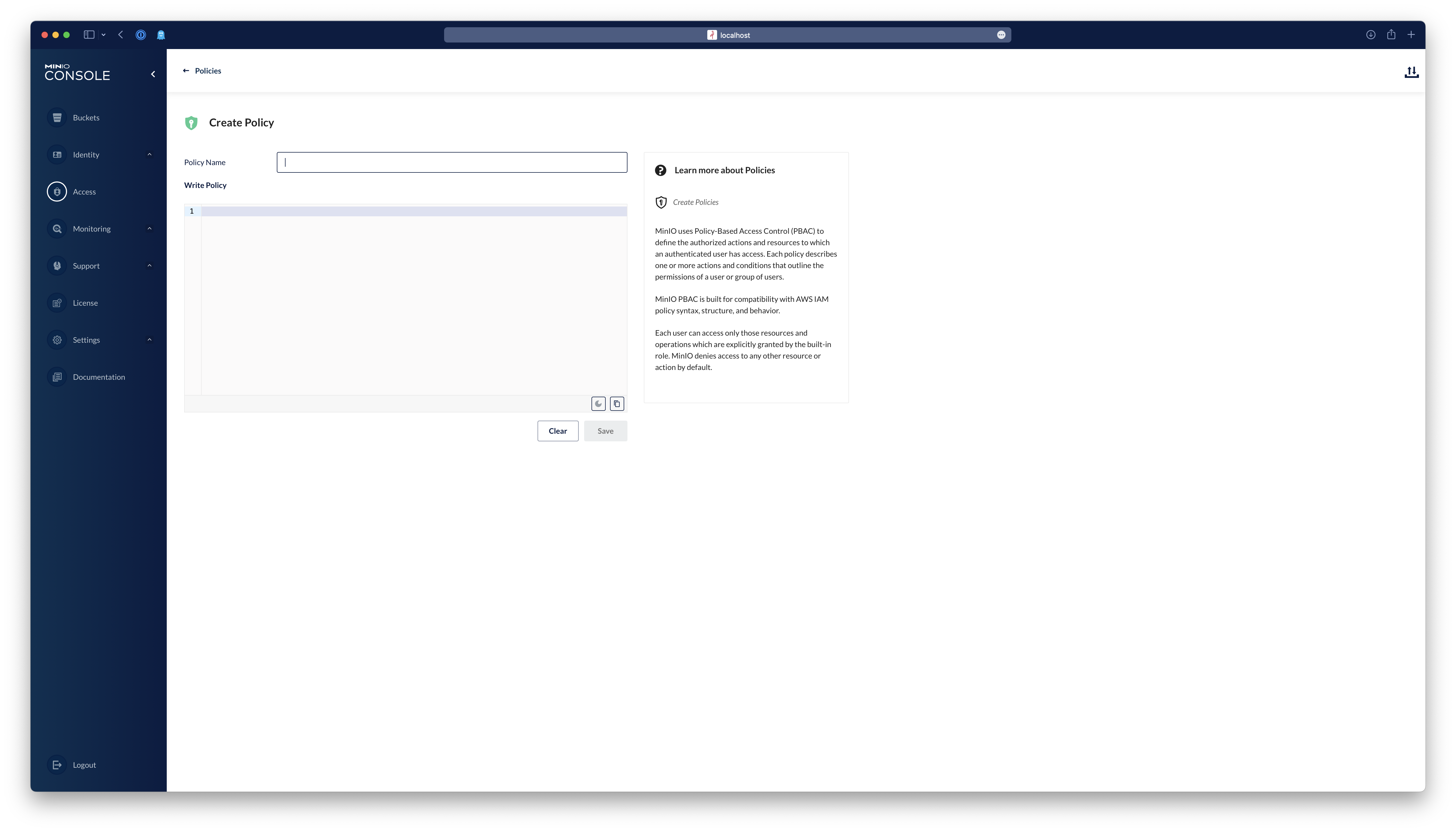Viewport: 1456px width, 832px height.
Task: Open browser sidebar toggle dropdown arrow
Action: click(x=104, y=35)
